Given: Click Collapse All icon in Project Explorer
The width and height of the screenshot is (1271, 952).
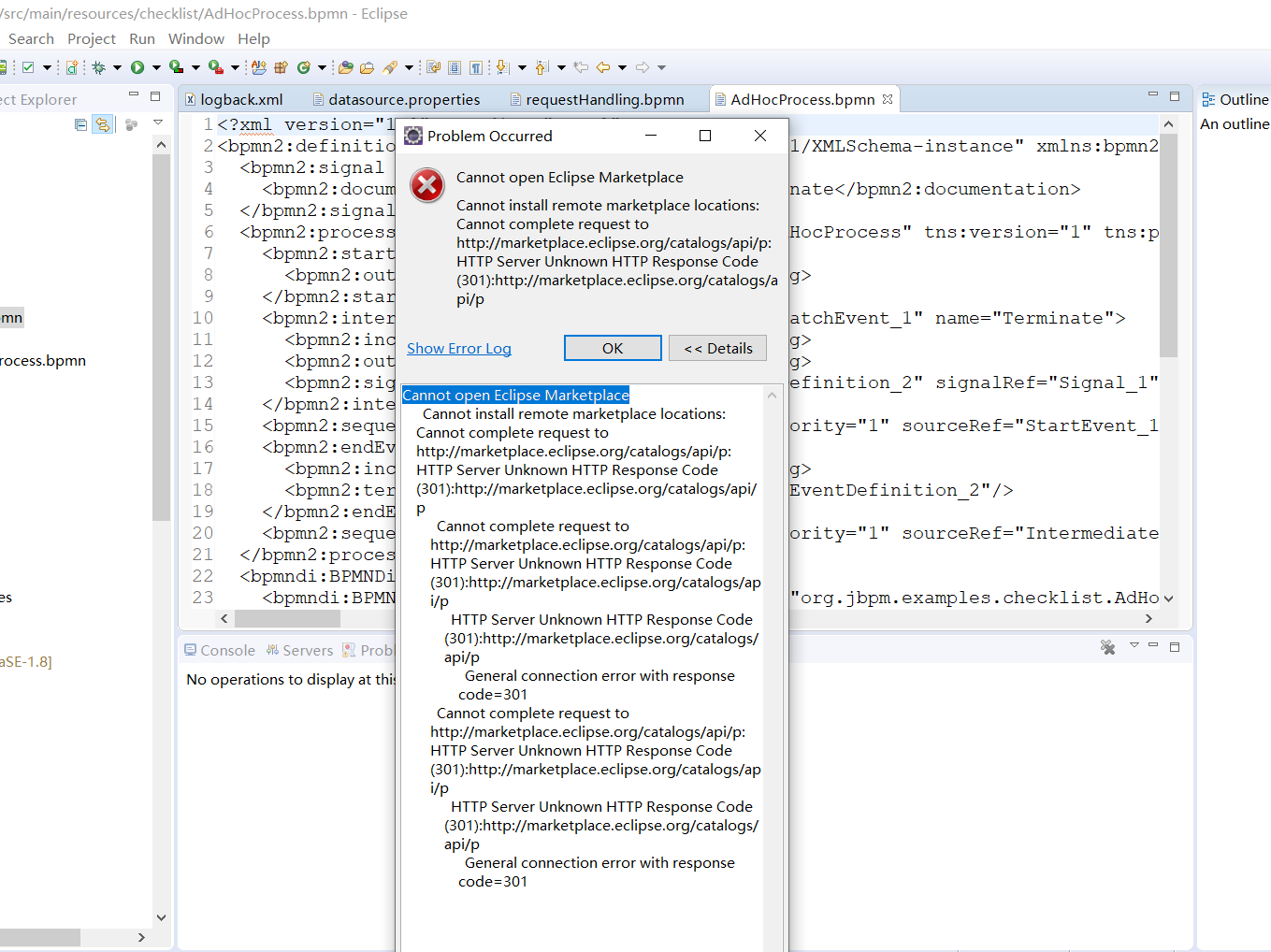Looking at the screenshot, I should 80,124.
